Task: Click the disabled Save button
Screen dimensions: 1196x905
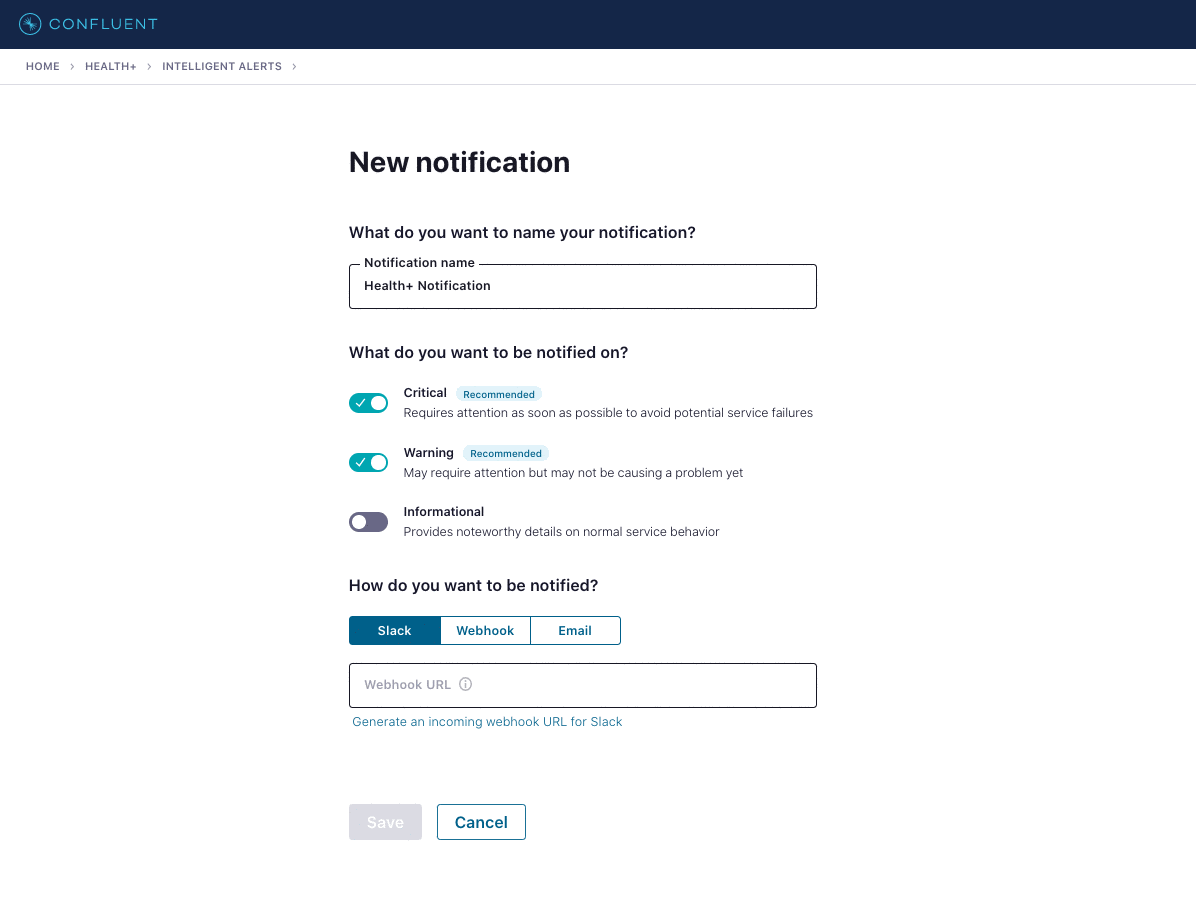Action: click(x=385, y=822)
